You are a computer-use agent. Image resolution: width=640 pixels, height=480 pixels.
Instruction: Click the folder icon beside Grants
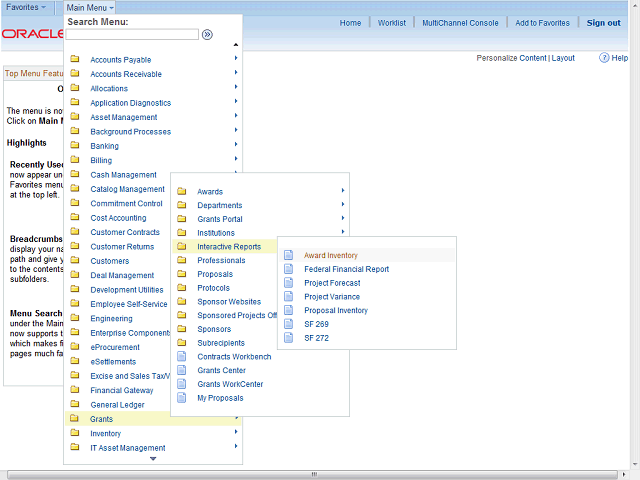point(74,418)
